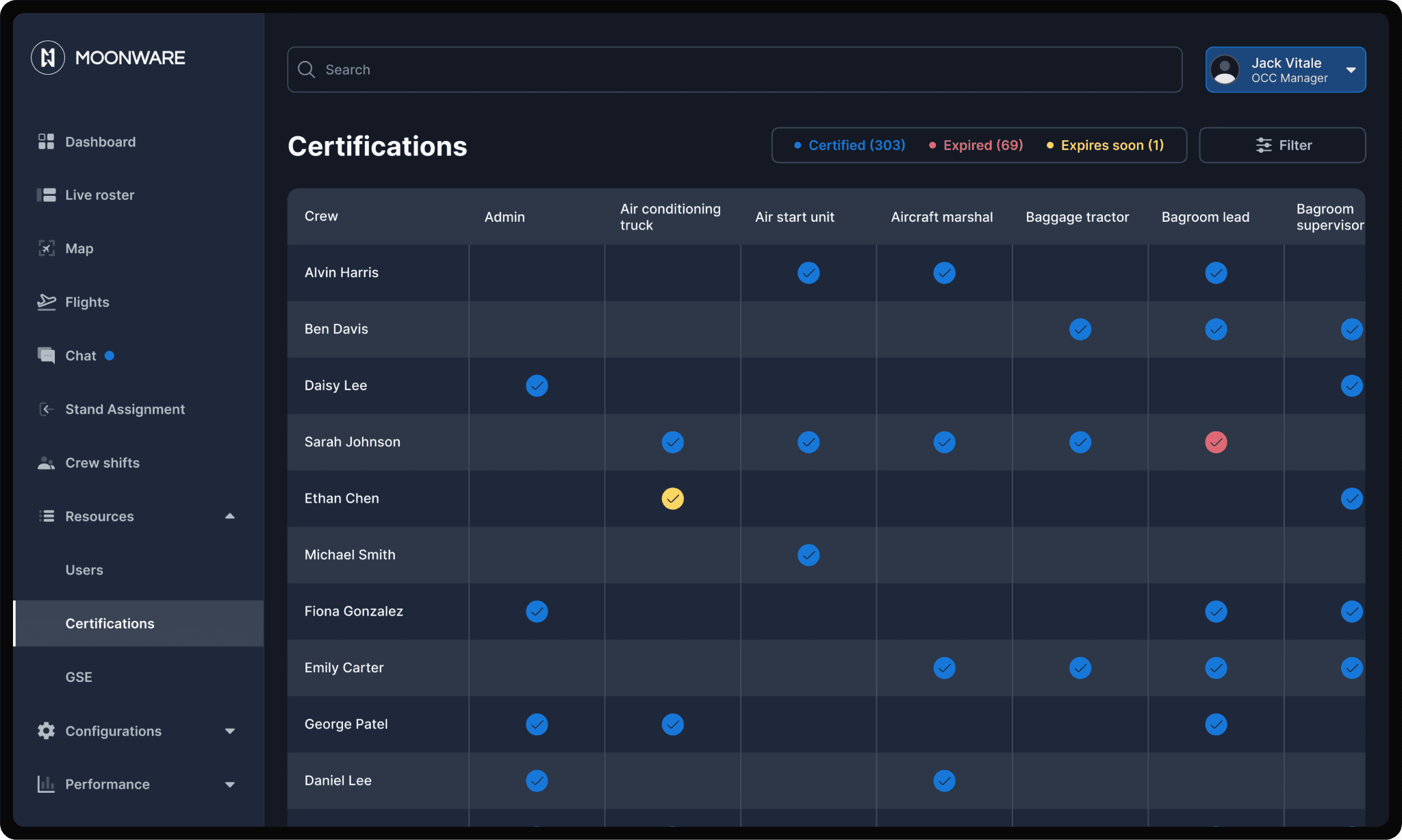The height and width of the screenshot is (840, 1402).
Task: Collapse the Resources section arrow
Action: (230, 516)
